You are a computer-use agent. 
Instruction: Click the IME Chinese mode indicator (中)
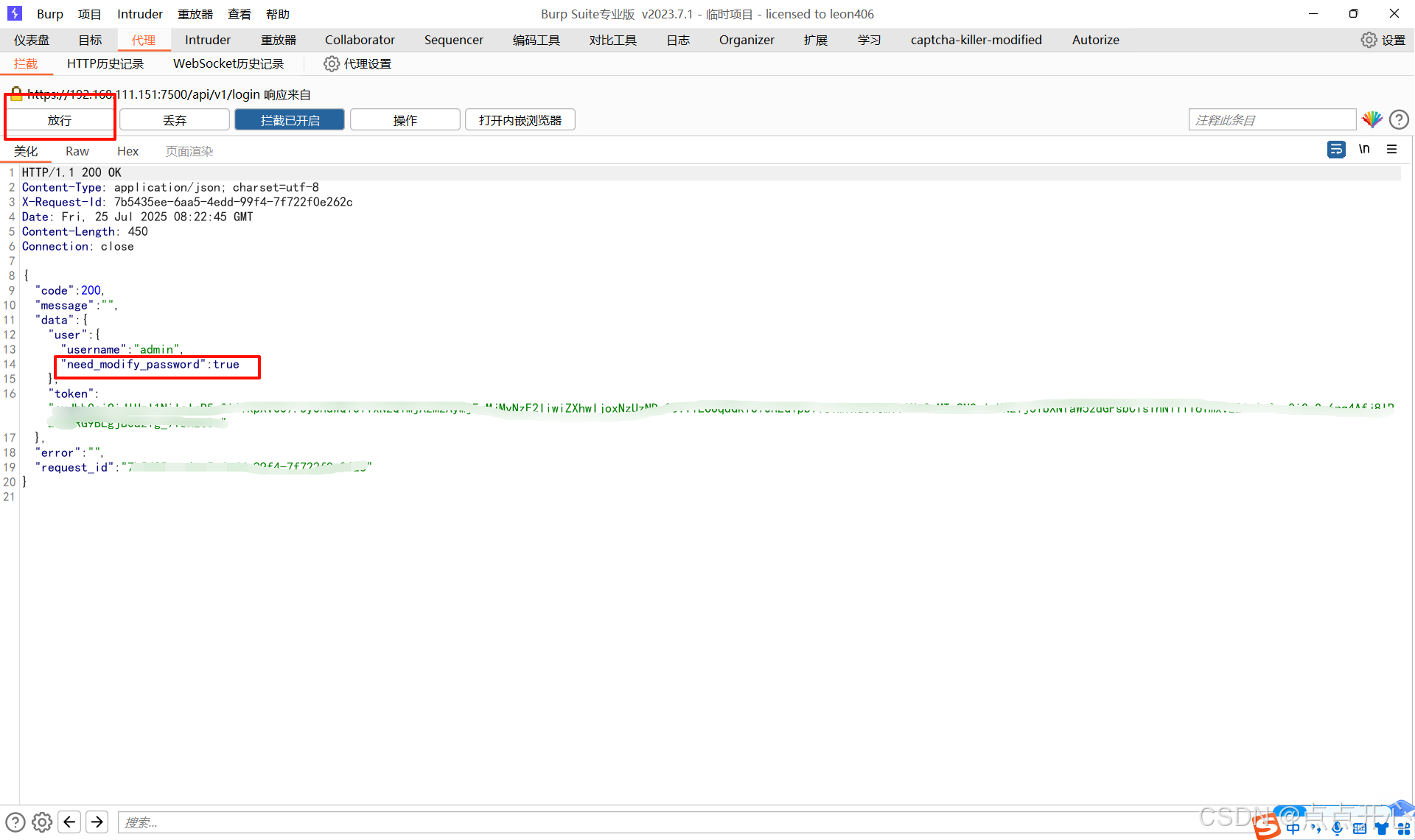coord(1293,829)
